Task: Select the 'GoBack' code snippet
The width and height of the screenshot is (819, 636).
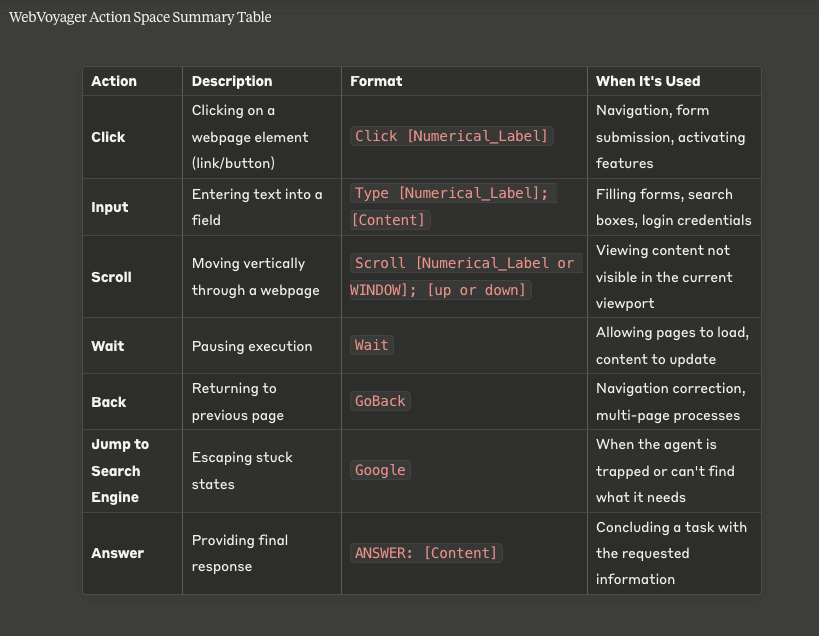Action: point(380,401)
